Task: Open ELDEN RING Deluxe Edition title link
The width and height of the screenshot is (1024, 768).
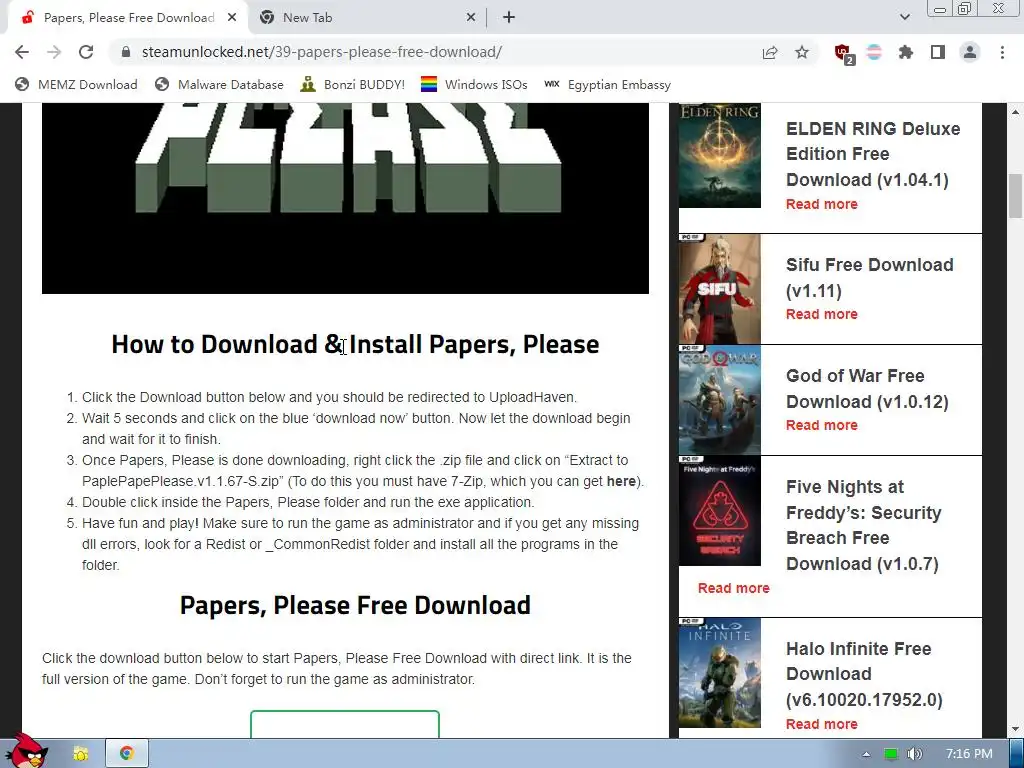Action: click(873, 154)
